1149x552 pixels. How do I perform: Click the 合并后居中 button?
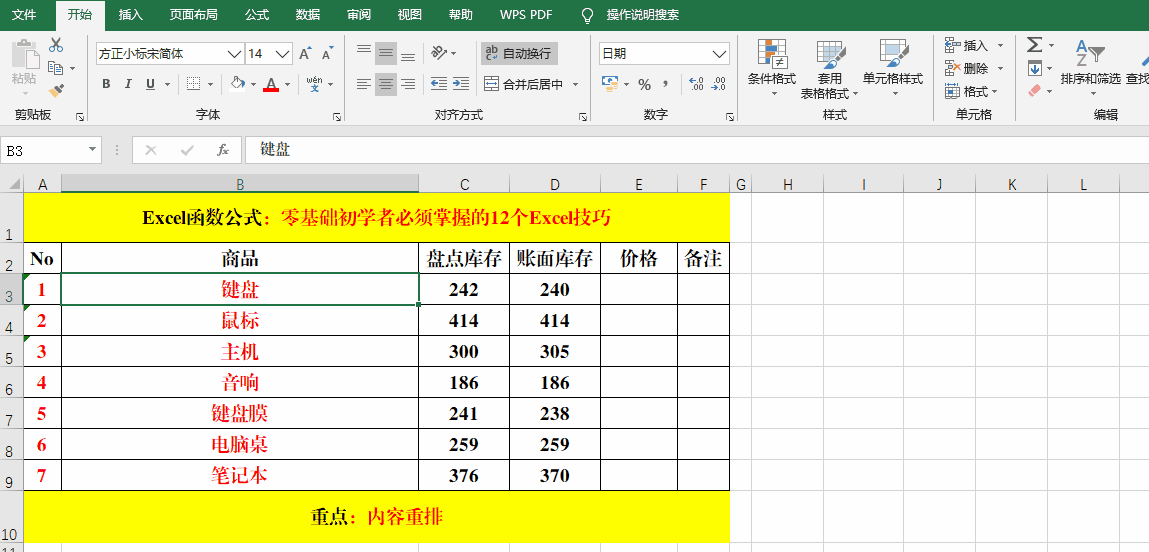click(x=524, y=84)
